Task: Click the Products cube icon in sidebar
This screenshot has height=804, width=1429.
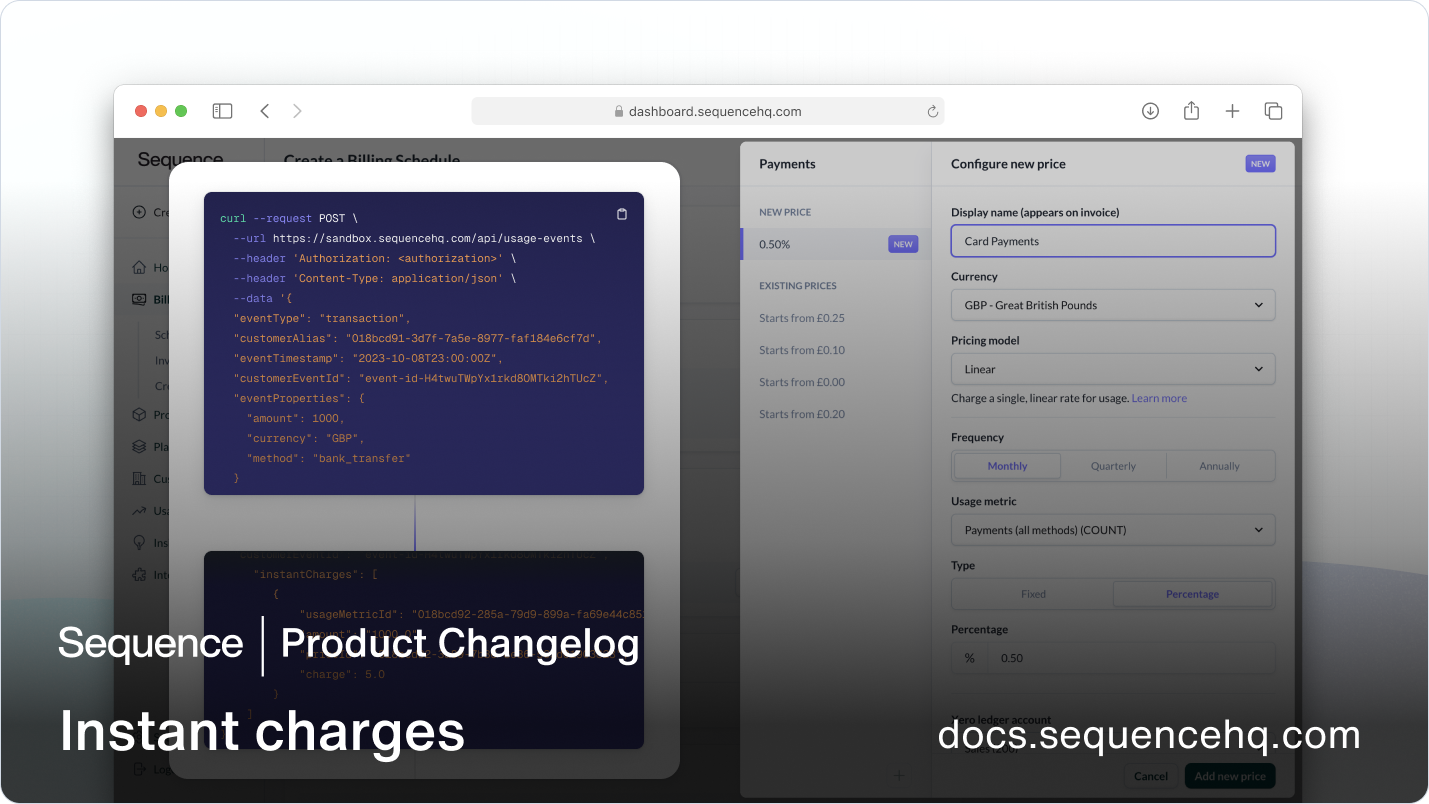Action: [x=139, y=414]
